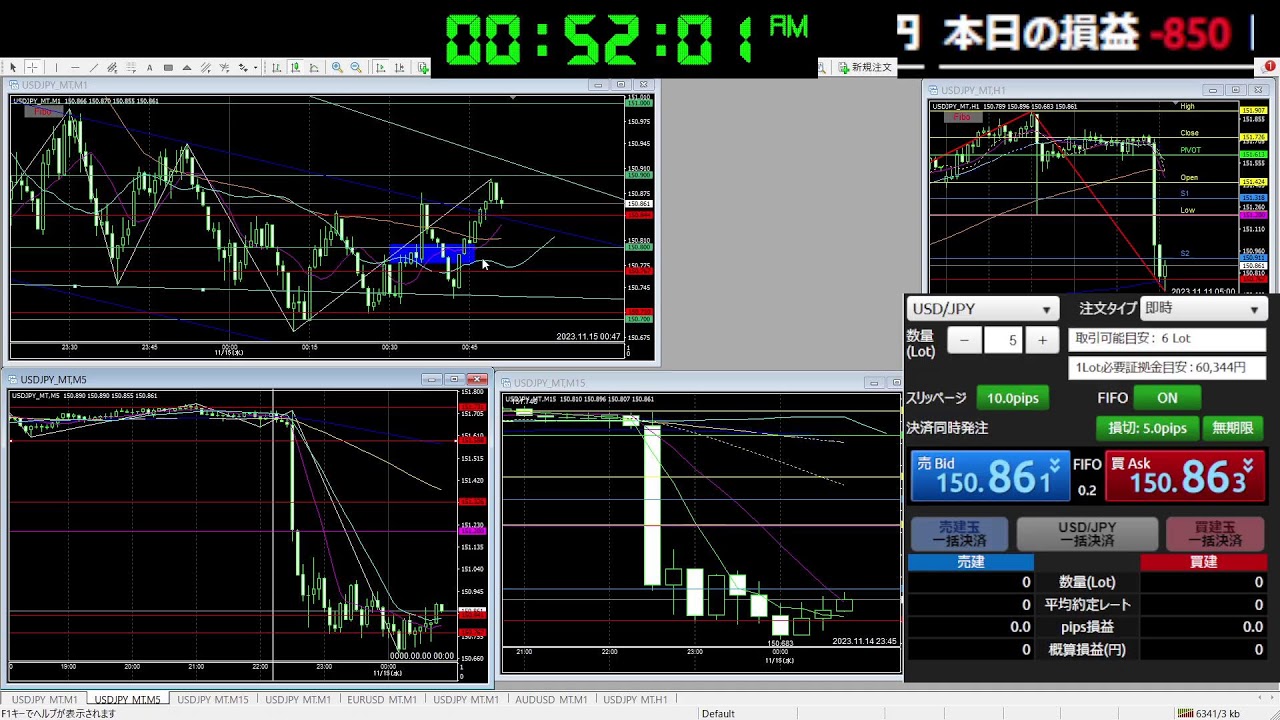Switch chart to candlestick display

click(x=295, y=68)
